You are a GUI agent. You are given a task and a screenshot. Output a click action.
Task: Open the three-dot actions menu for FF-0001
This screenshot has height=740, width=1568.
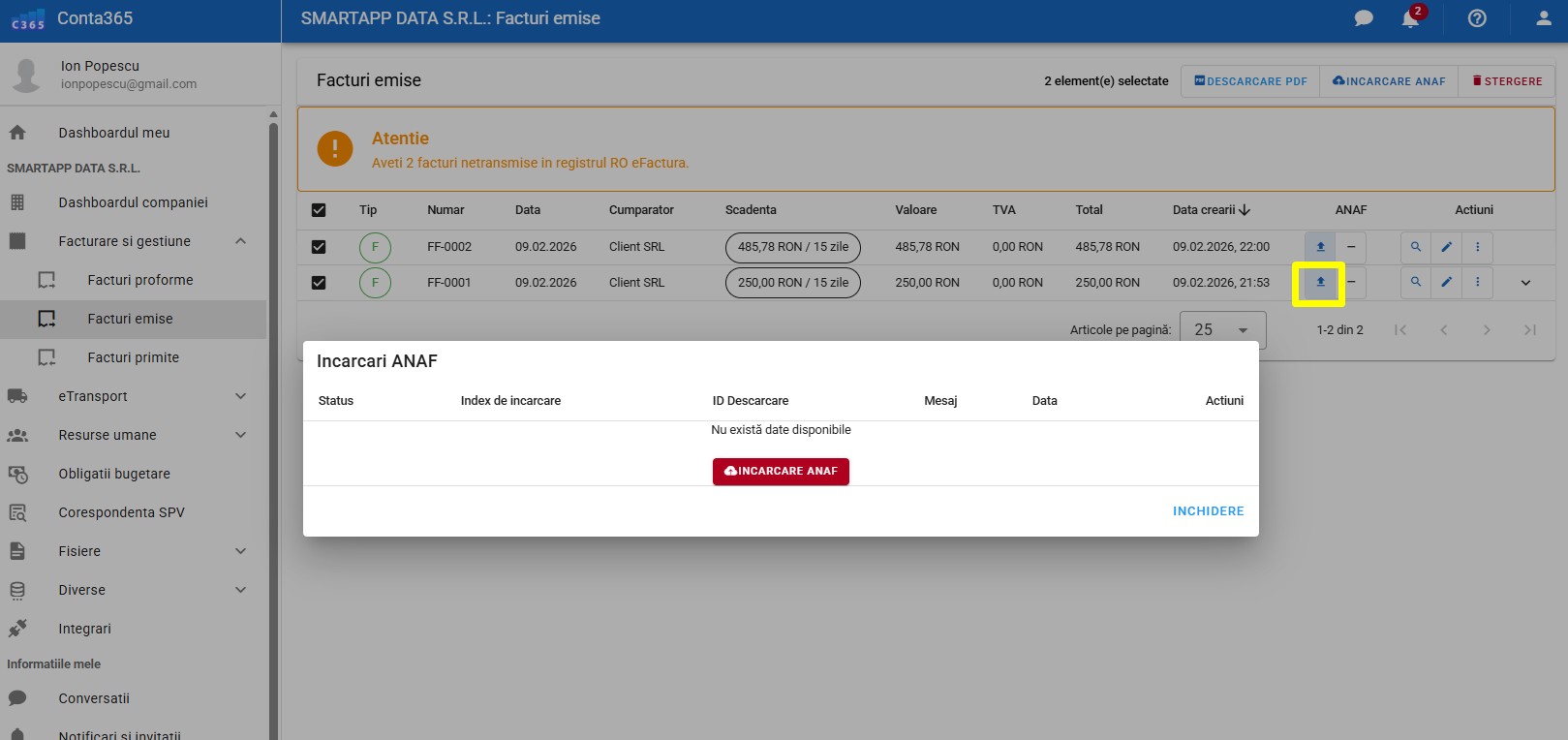click(x=1477, y=283)
